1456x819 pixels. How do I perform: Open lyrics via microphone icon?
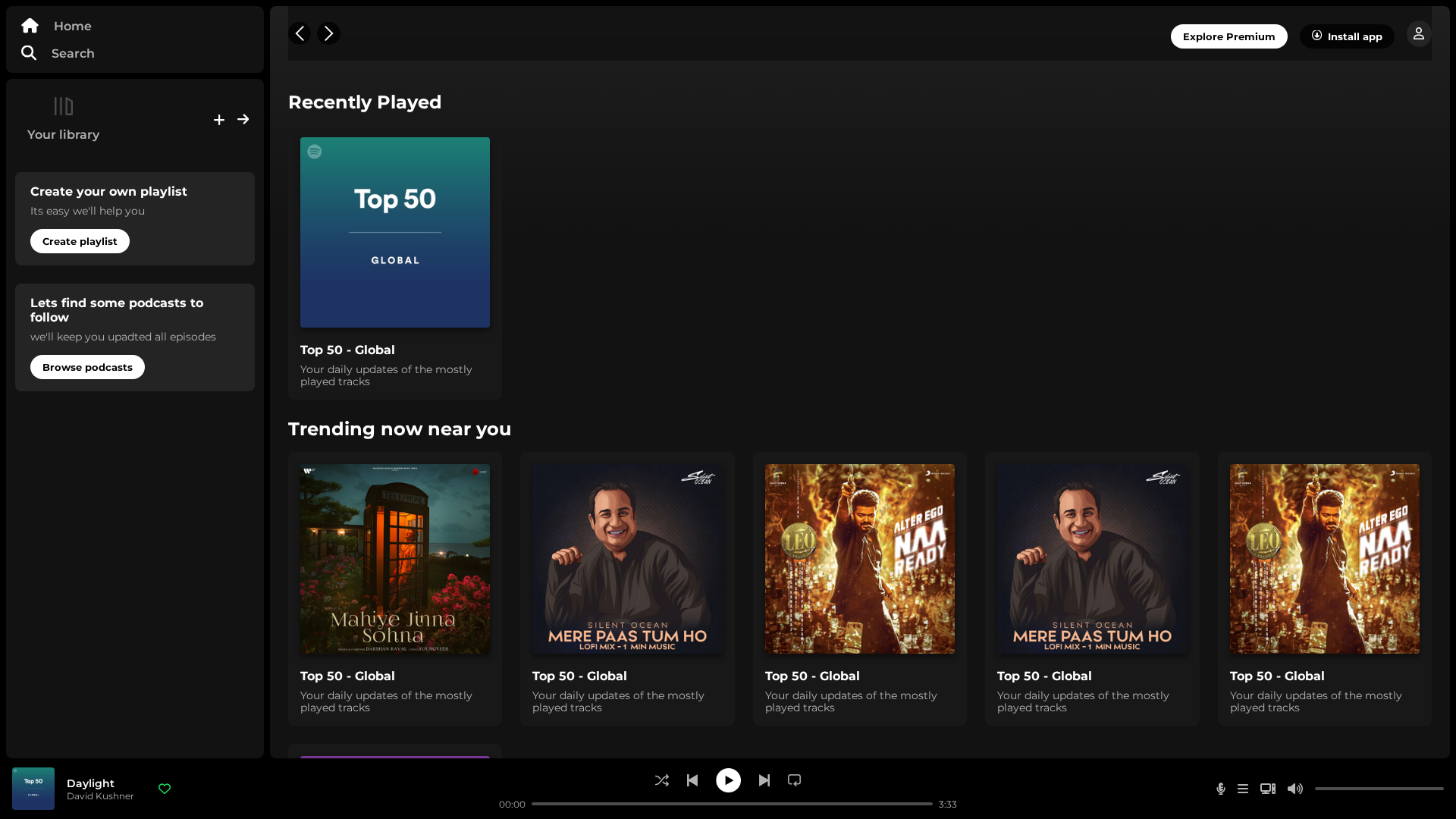(1221, 789)
